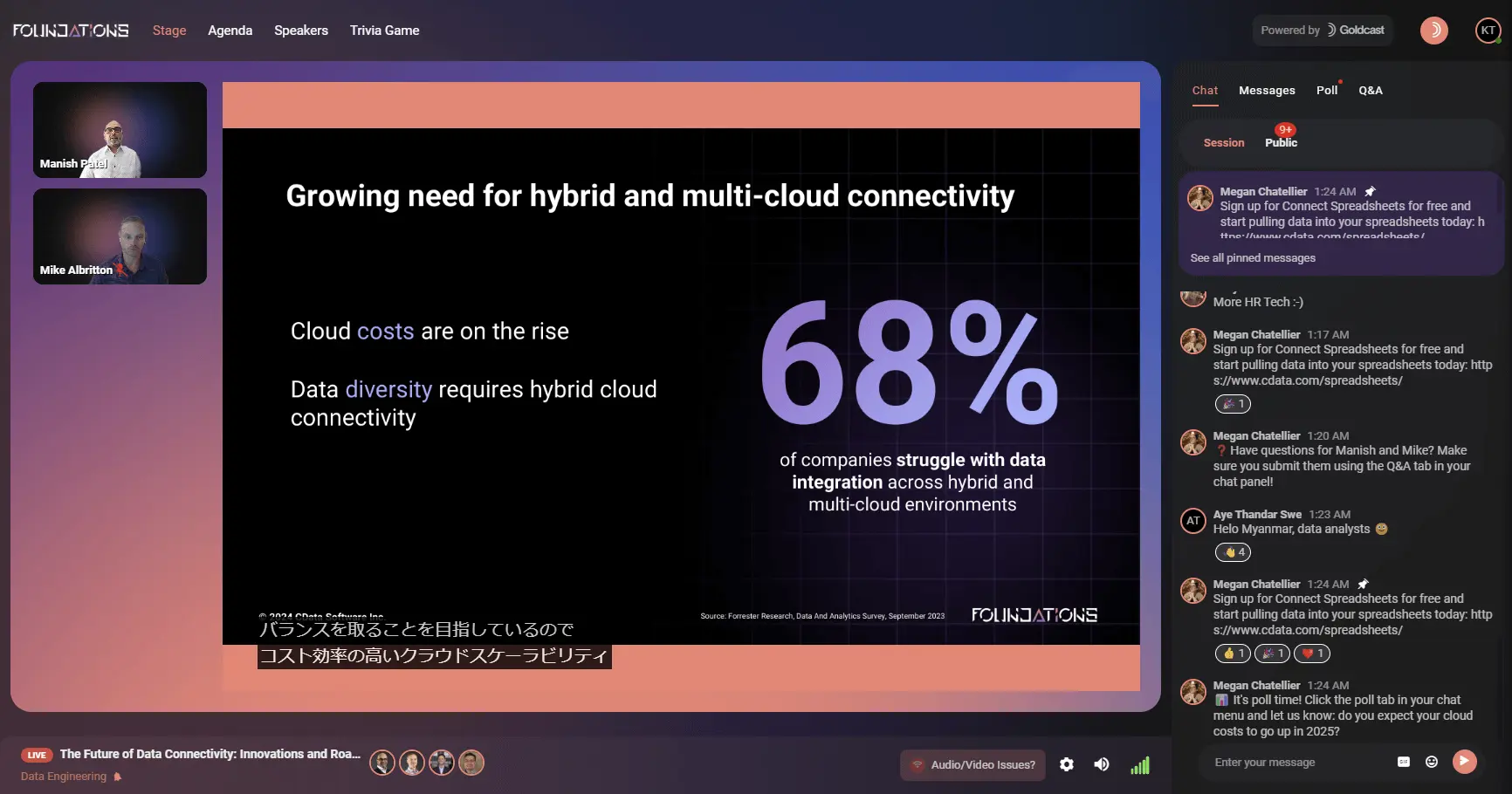Select the Session chat channel
Viewport: 1512px width, 794px height.
coord(1224,142)
